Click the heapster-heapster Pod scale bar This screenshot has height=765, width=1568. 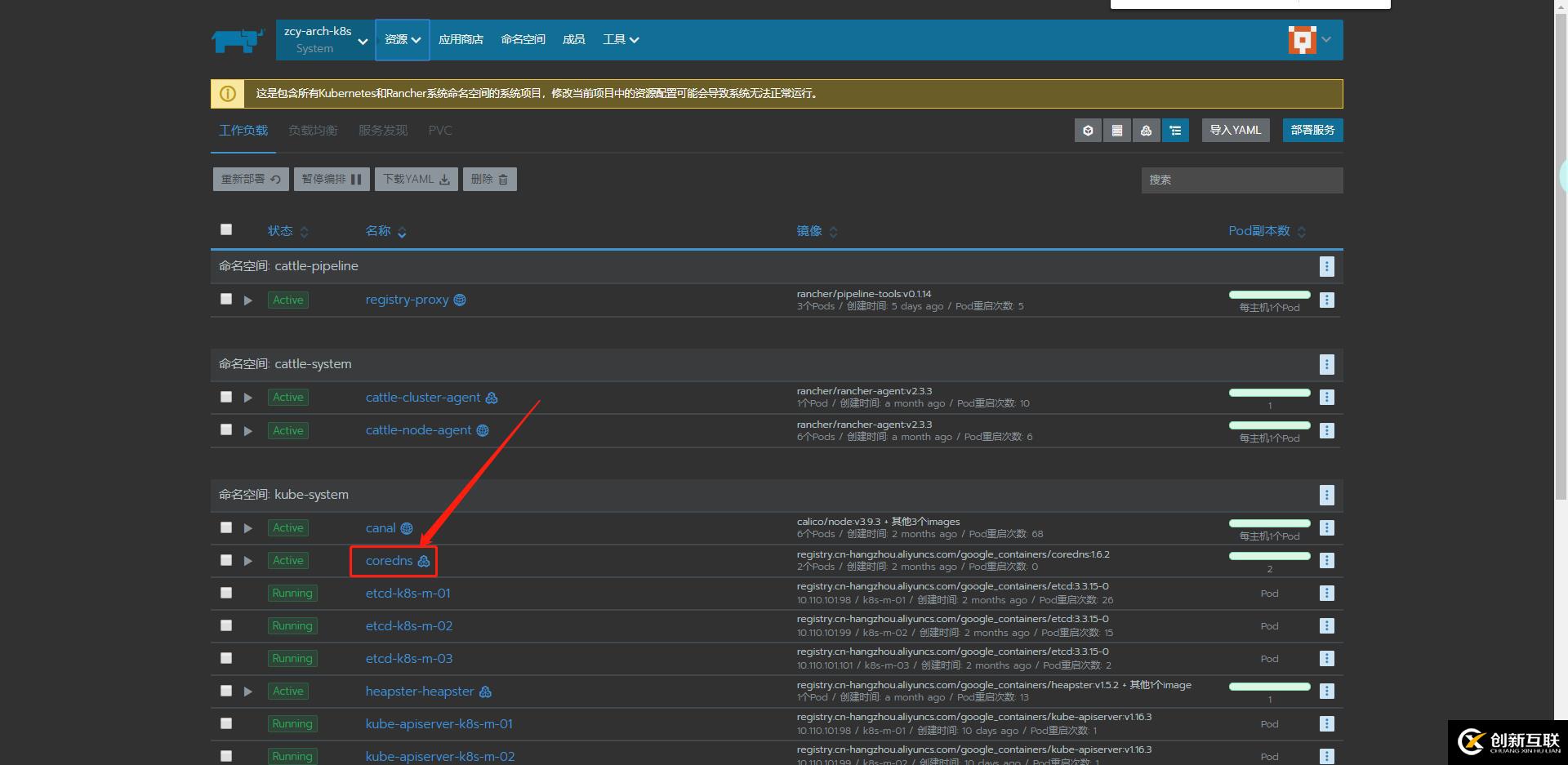(x=1269, y=687)
